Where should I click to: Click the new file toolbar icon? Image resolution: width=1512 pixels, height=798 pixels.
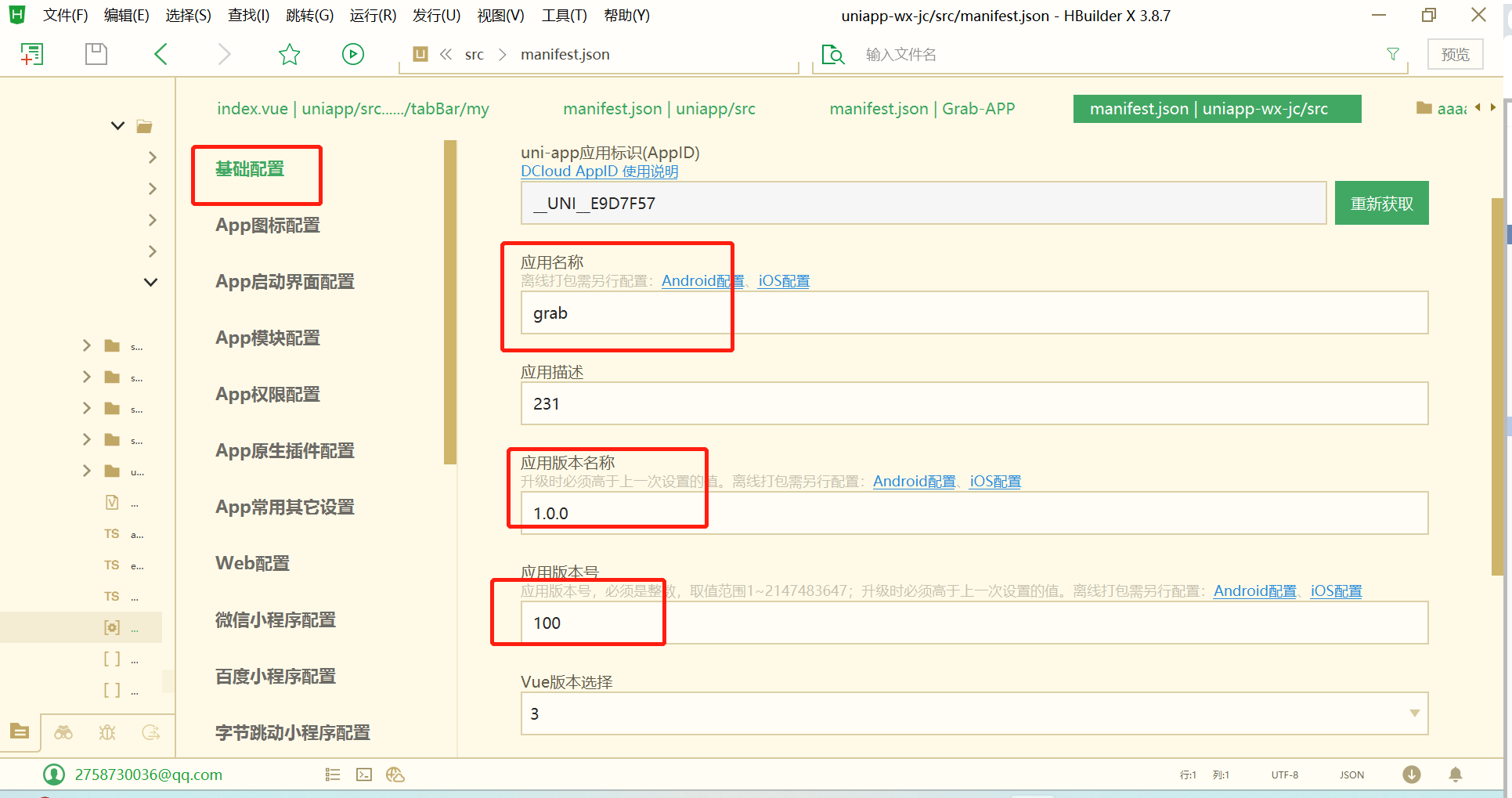(x=31, y=54)
